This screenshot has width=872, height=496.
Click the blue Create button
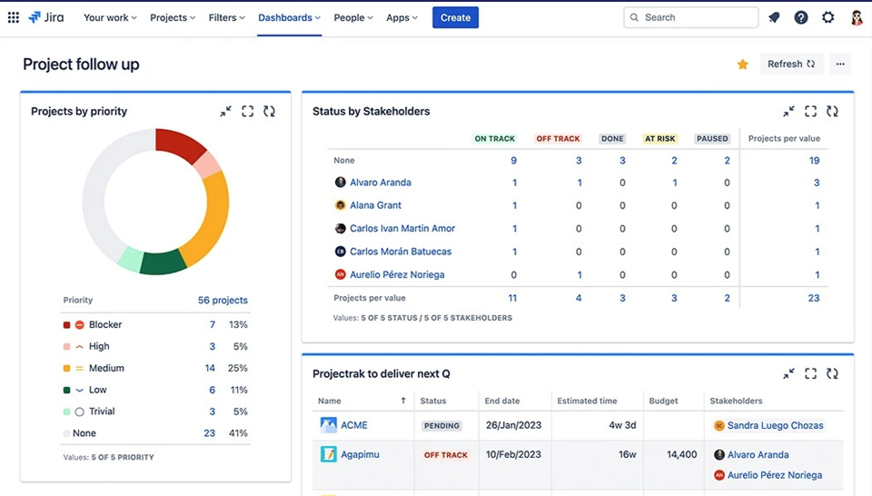pyautogui.click(x=455, y=18)
